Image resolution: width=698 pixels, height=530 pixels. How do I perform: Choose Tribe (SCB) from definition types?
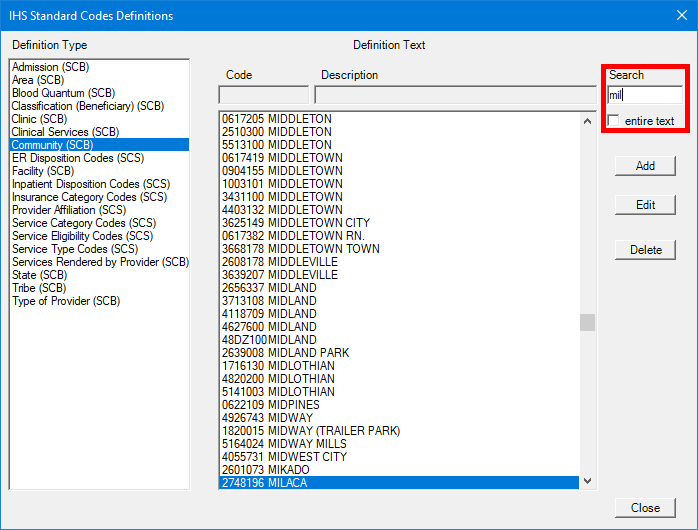tap(39, 288)
